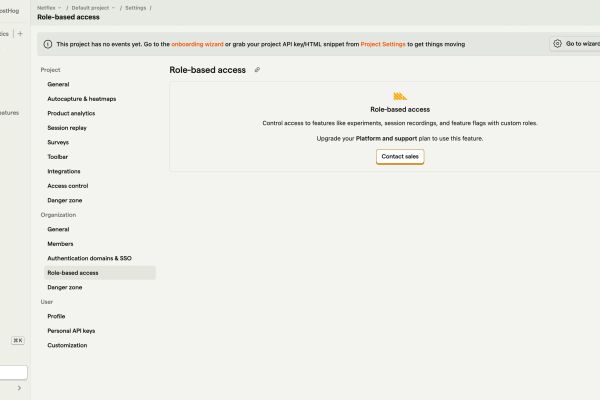The height and width of the screenshot is (400, 600).
Task: Click the Organization section heading
Action: (x=58, y=215)
